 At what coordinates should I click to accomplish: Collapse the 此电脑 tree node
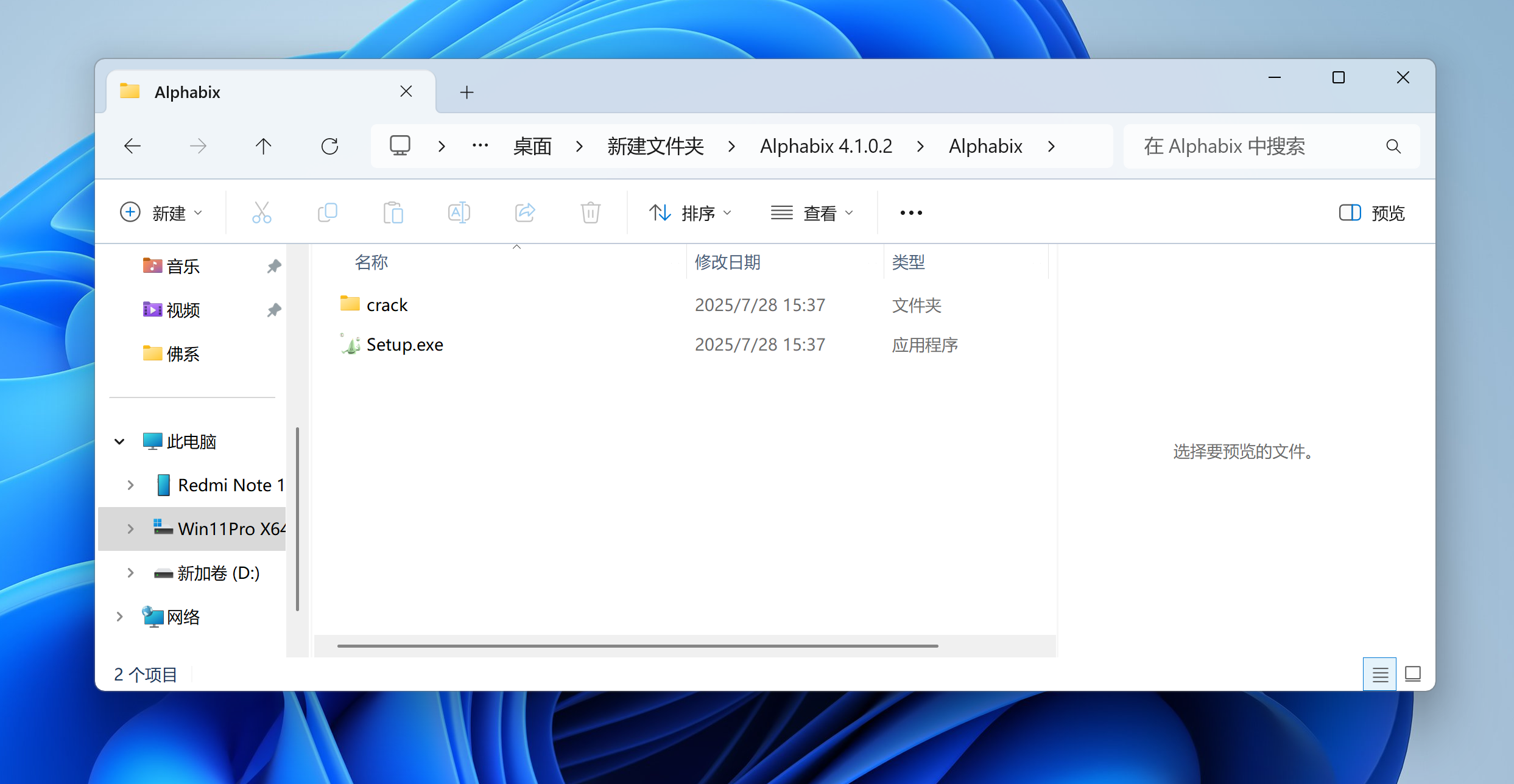(119, 441)
